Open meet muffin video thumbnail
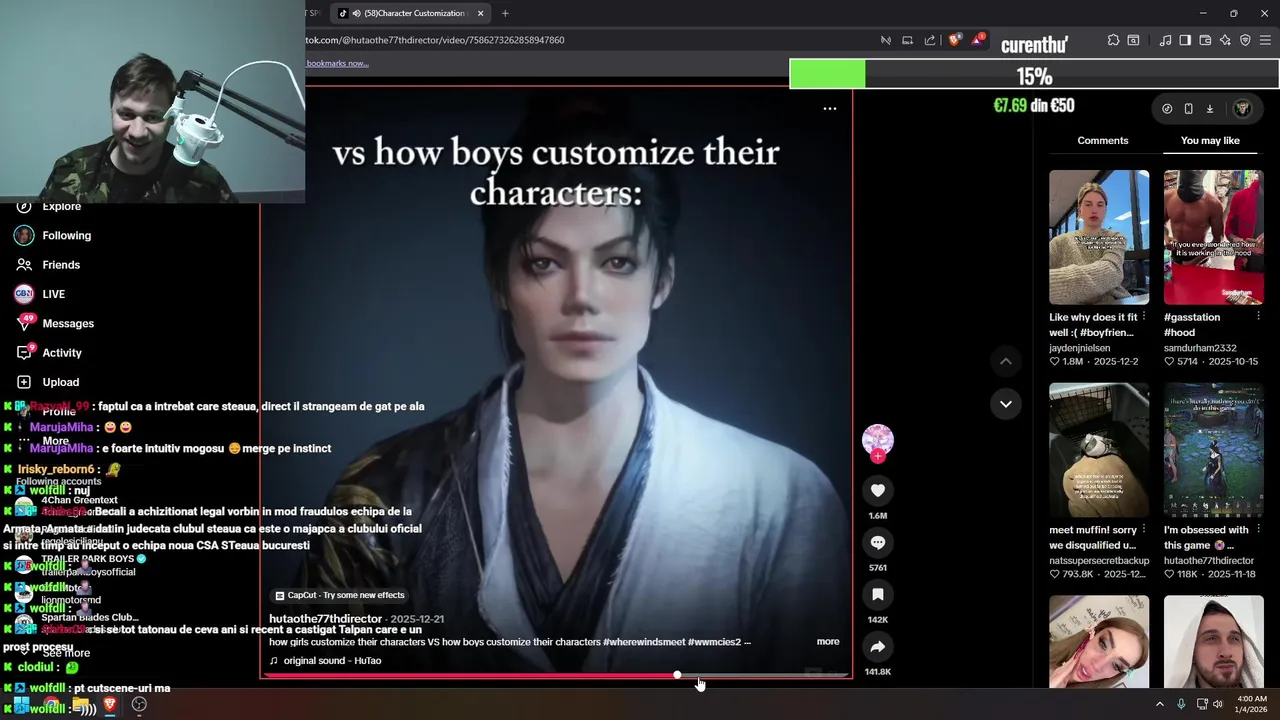 point(1099,450)
